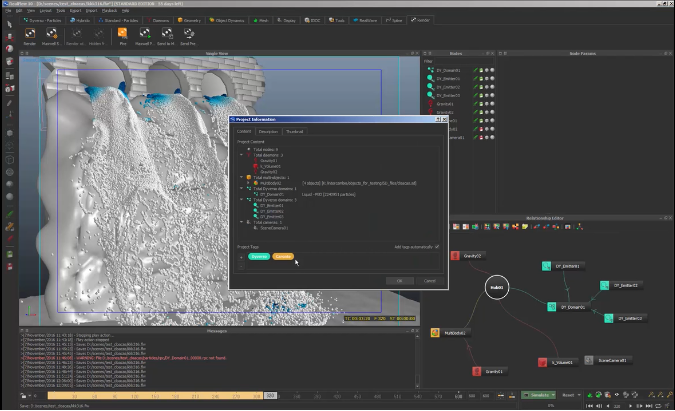Click the Render icon in the shelf
Image resolution: width=675 pixels, height=411 pixels.
[x=30, y=34]
